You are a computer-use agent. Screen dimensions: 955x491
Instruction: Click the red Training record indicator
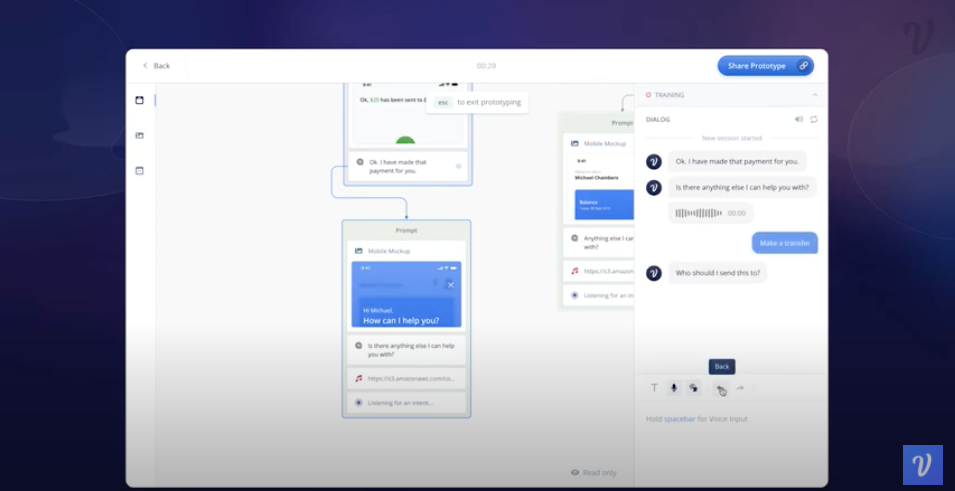tap(648, 95)
